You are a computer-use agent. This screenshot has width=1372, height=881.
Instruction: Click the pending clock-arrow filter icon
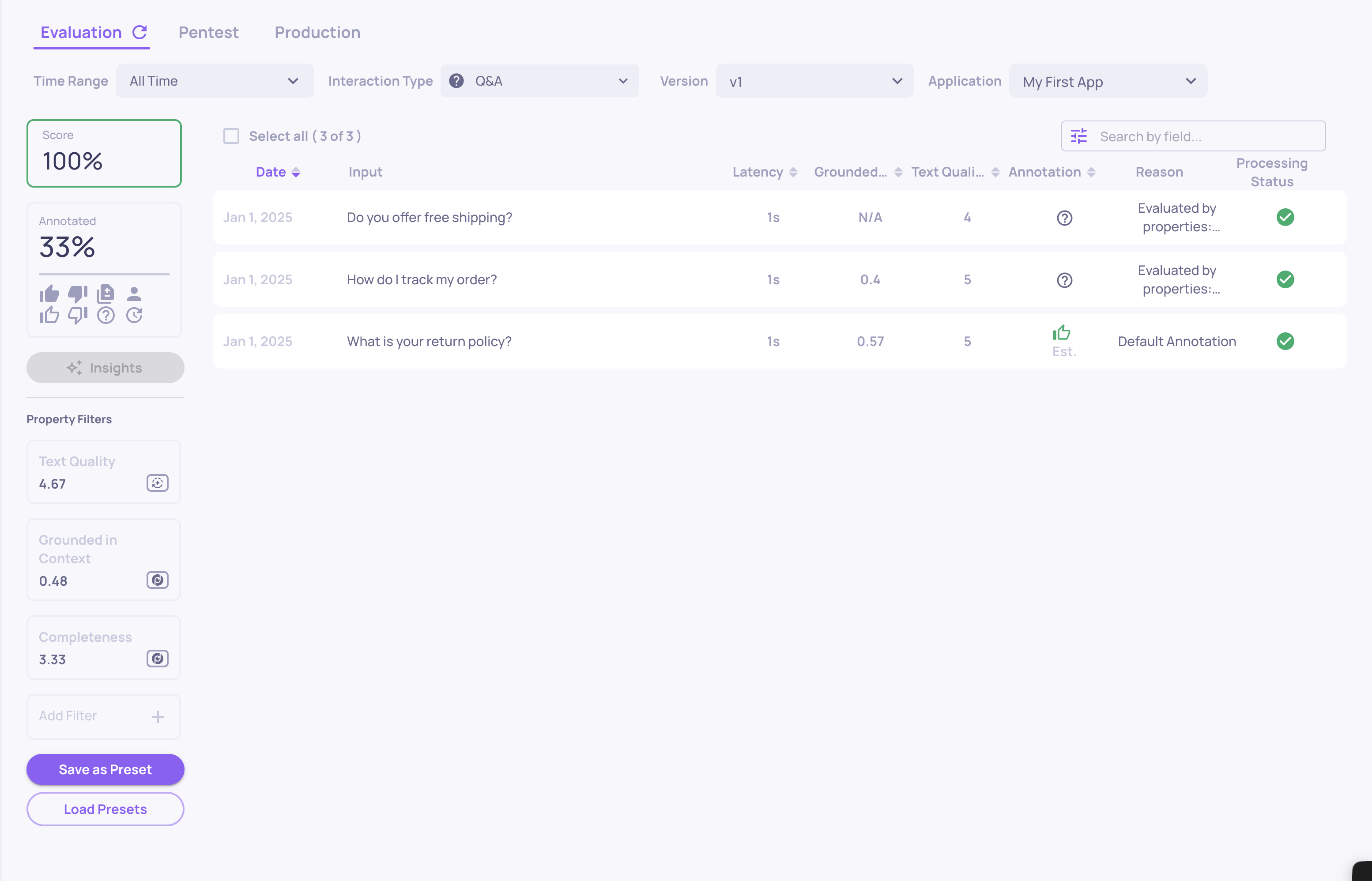tap(134, 315)
